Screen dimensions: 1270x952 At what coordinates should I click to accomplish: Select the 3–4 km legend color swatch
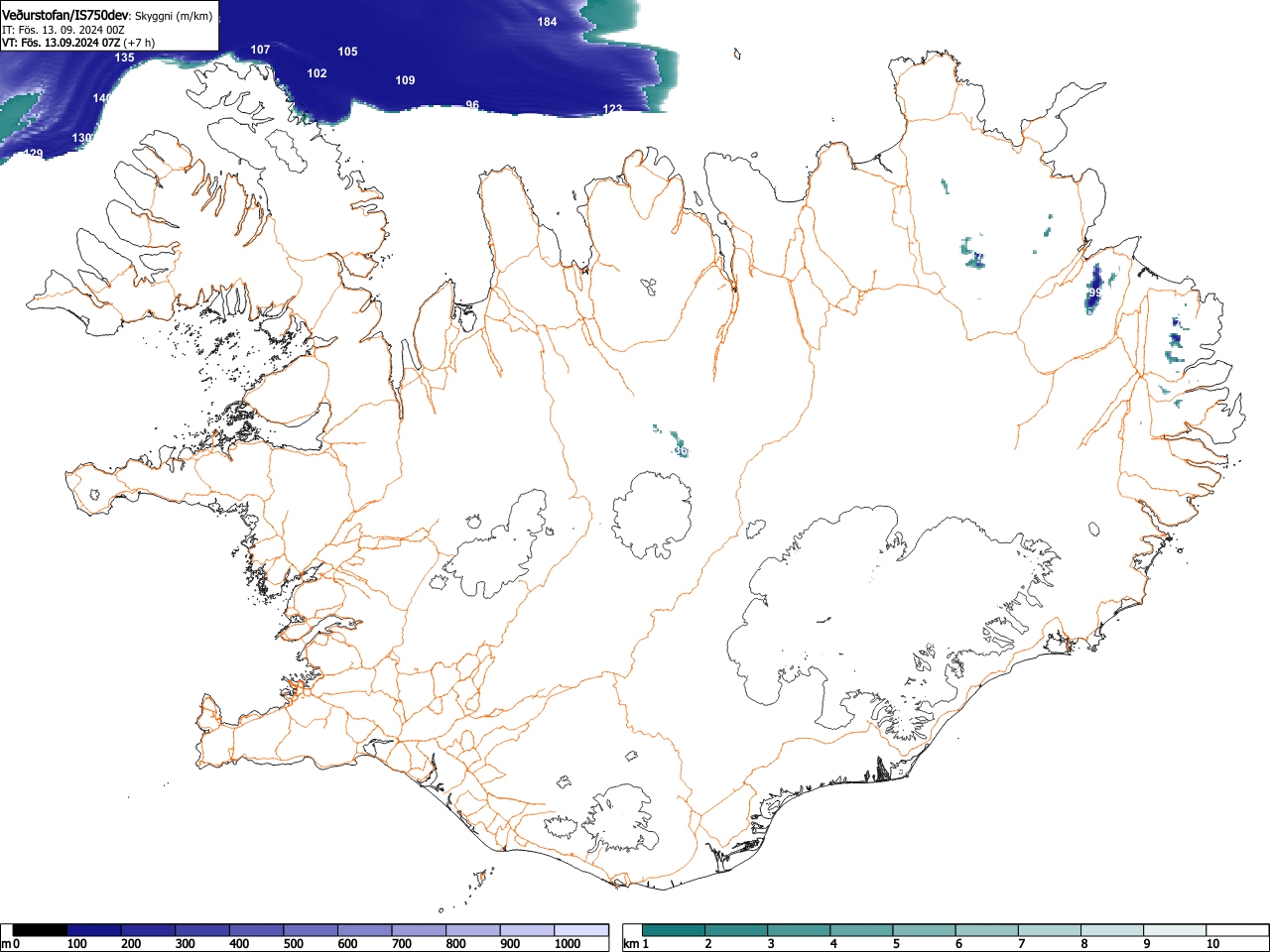pos(799,930)
